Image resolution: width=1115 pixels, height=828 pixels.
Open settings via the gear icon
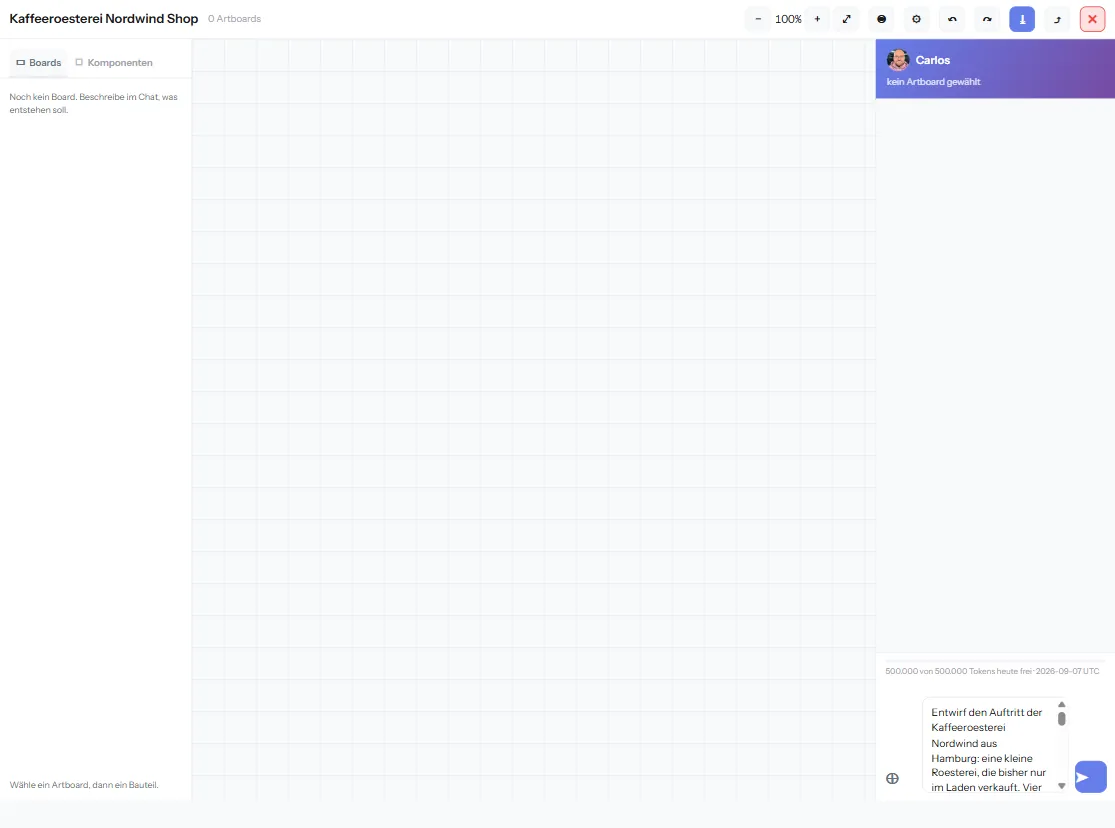click(917, 19)
